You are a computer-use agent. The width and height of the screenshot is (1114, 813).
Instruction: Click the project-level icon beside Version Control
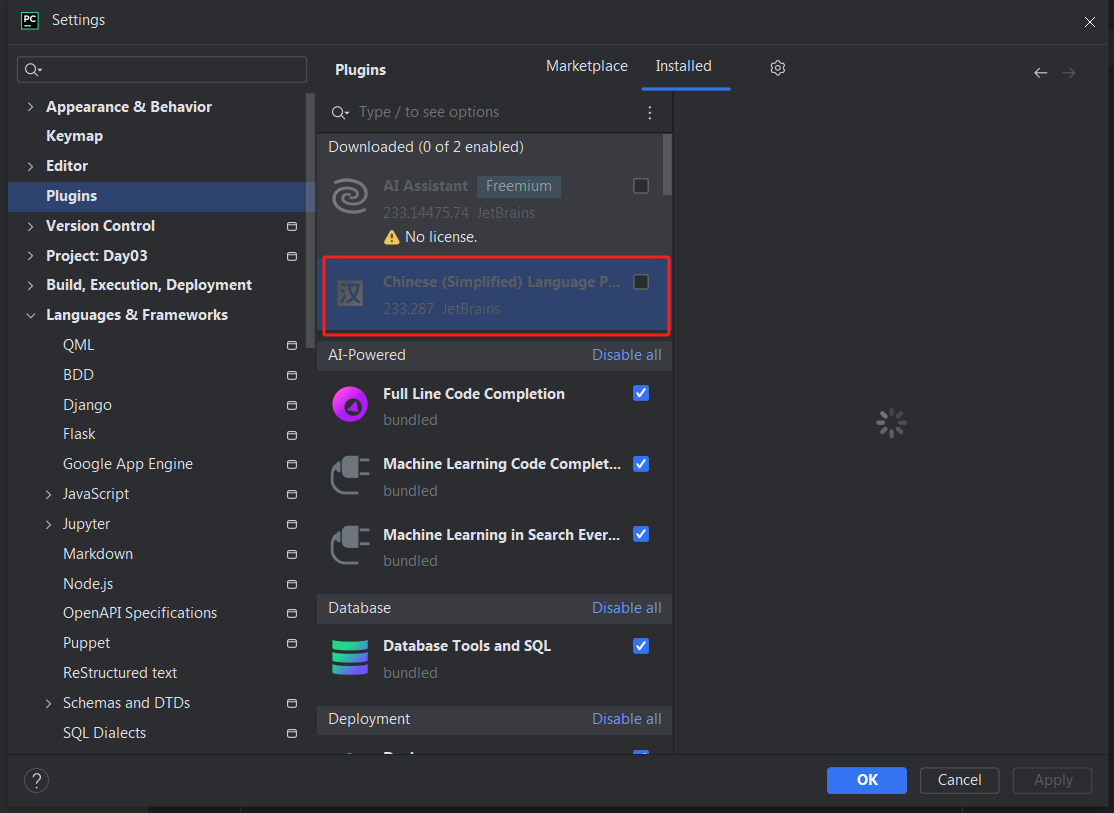tap(291, 226)
